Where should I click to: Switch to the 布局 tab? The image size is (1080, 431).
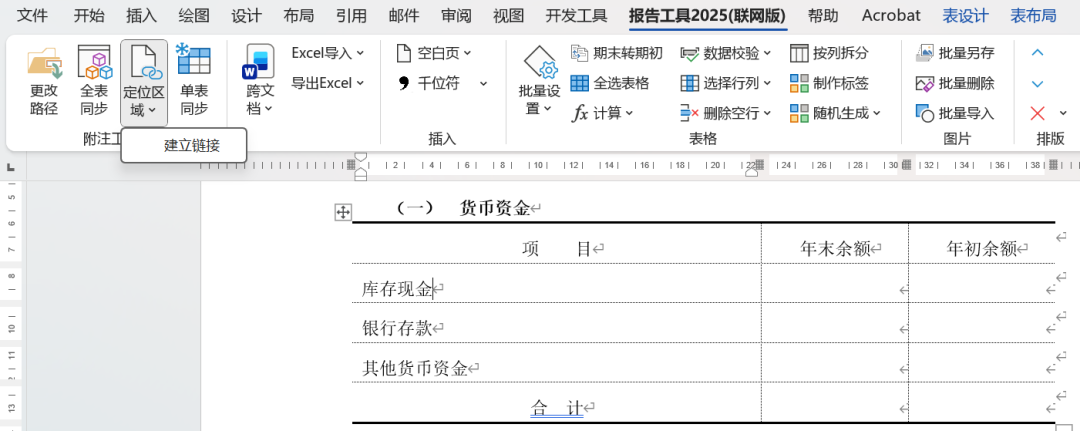298,15
